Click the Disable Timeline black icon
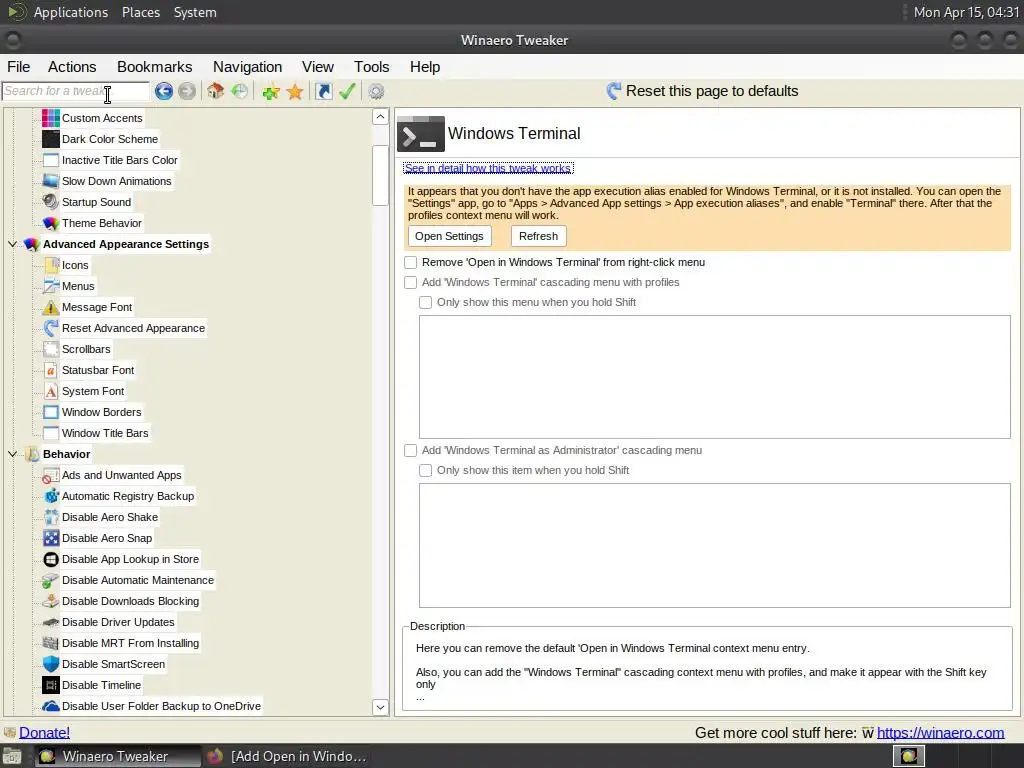This screenshot has width=1024, height=768. 51,685
